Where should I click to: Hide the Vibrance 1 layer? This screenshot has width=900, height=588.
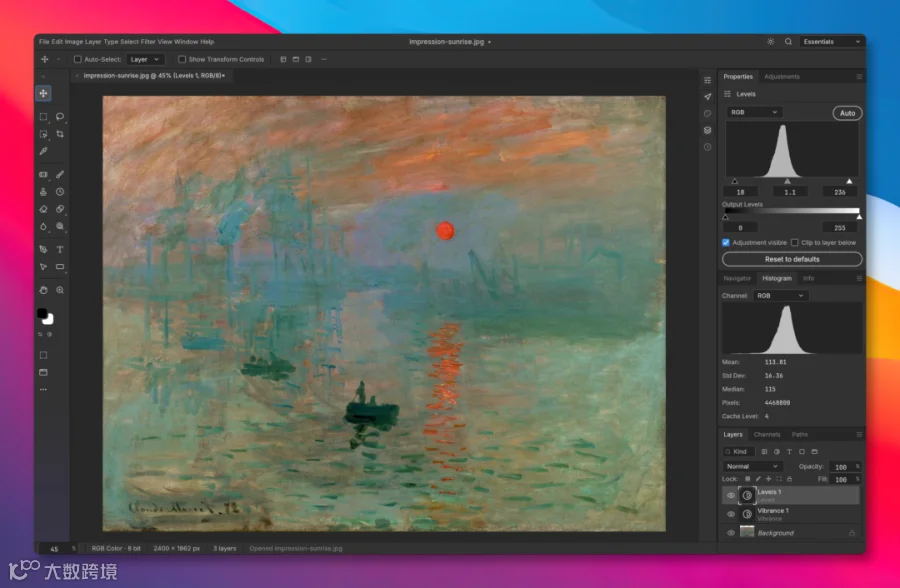(731, 514)
